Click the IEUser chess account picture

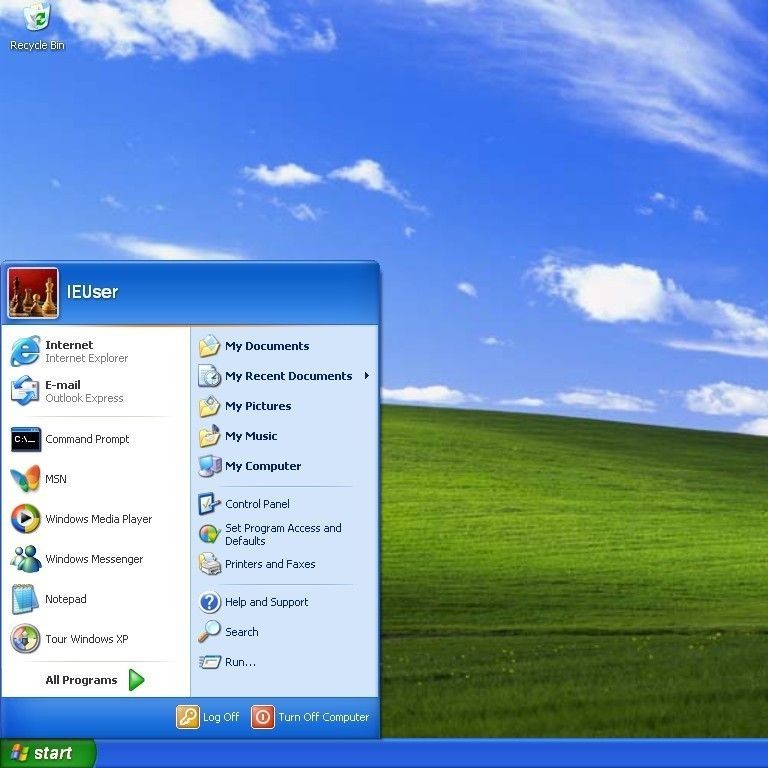tap(33, 292)
